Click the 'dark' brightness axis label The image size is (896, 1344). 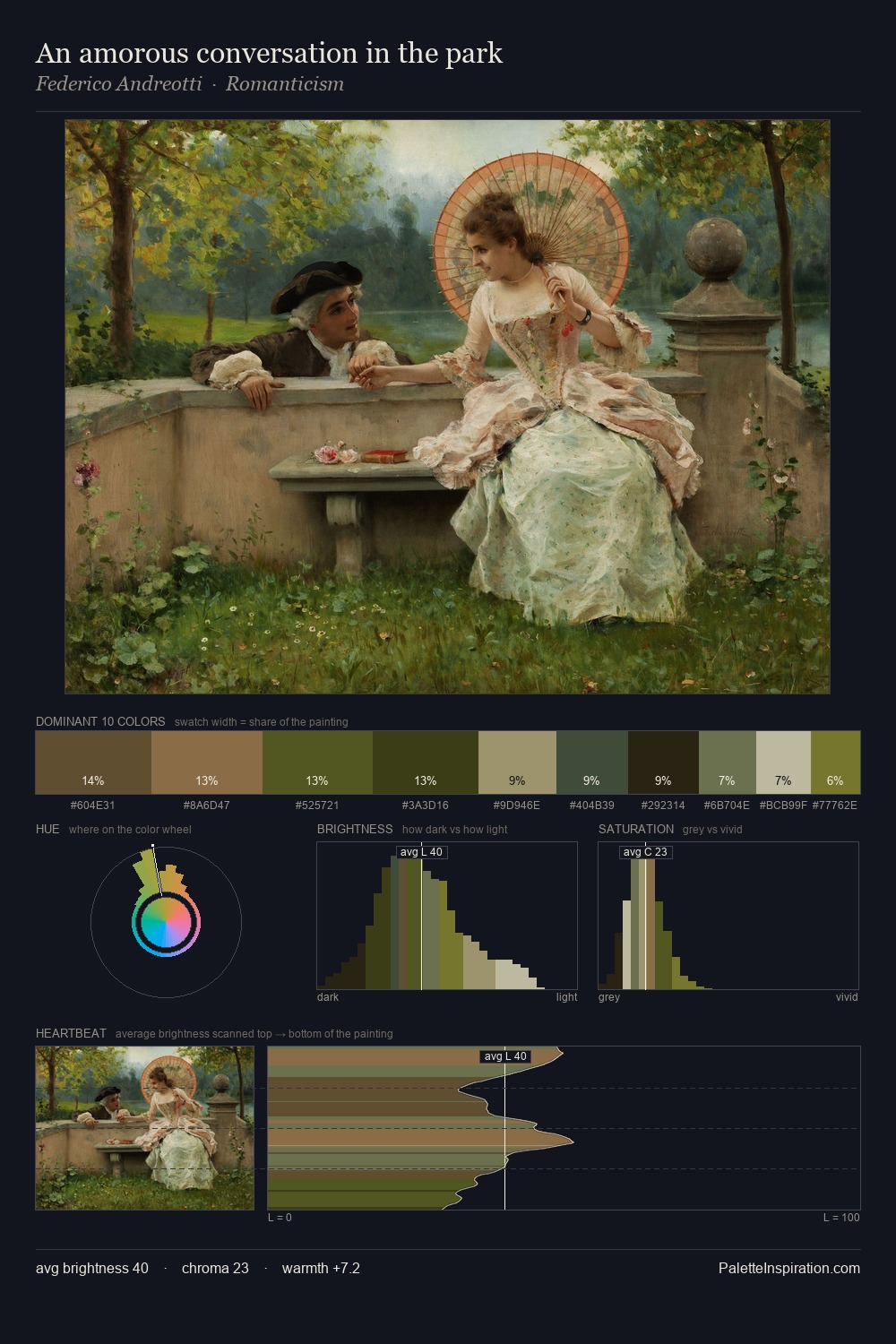click(328, 997)
